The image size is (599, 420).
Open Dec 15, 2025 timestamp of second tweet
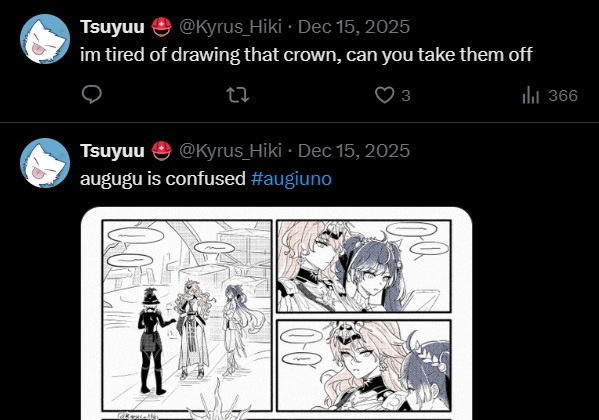click(354, 151)
